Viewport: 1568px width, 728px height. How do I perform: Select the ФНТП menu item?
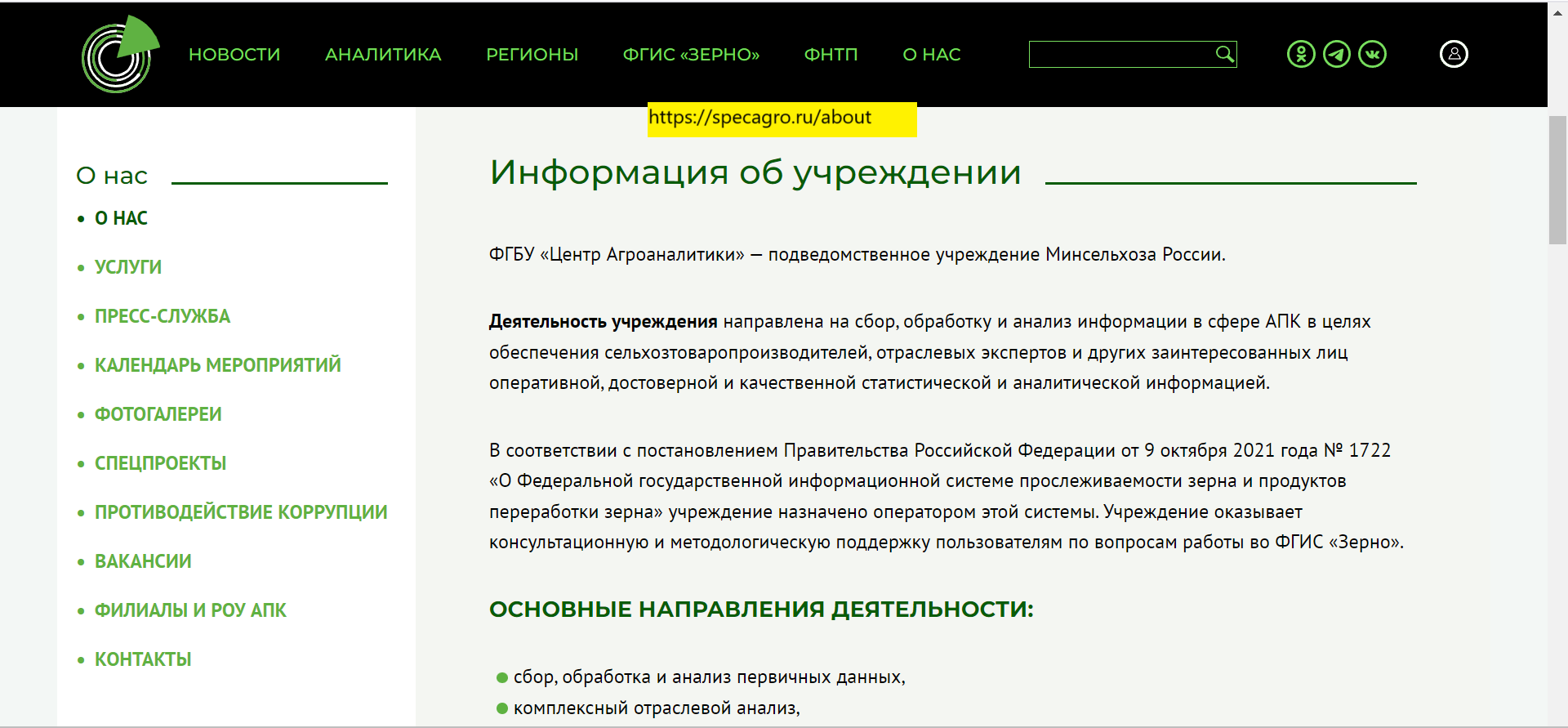click(831, 55)
